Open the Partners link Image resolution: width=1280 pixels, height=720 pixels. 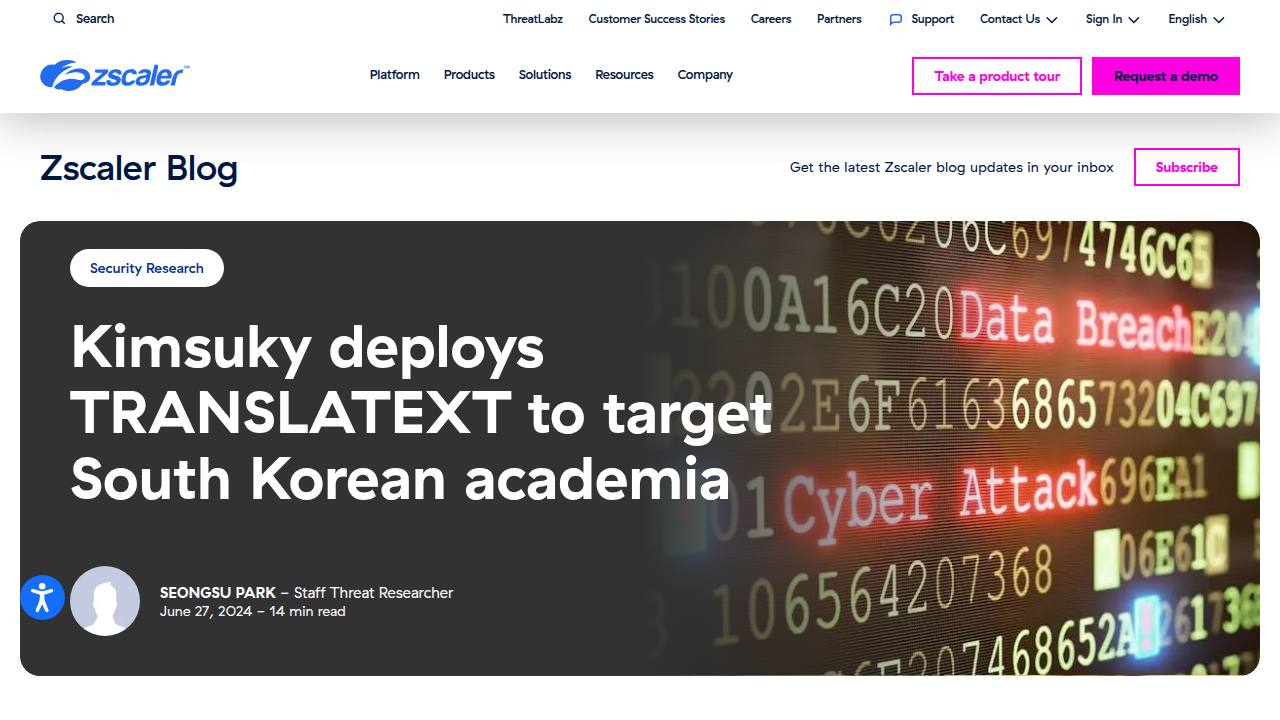tap(839, 19)
